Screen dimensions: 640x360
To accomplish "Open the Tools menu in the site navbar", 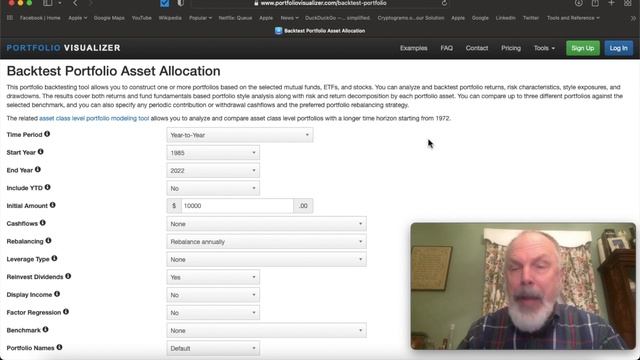I will 544,48.
